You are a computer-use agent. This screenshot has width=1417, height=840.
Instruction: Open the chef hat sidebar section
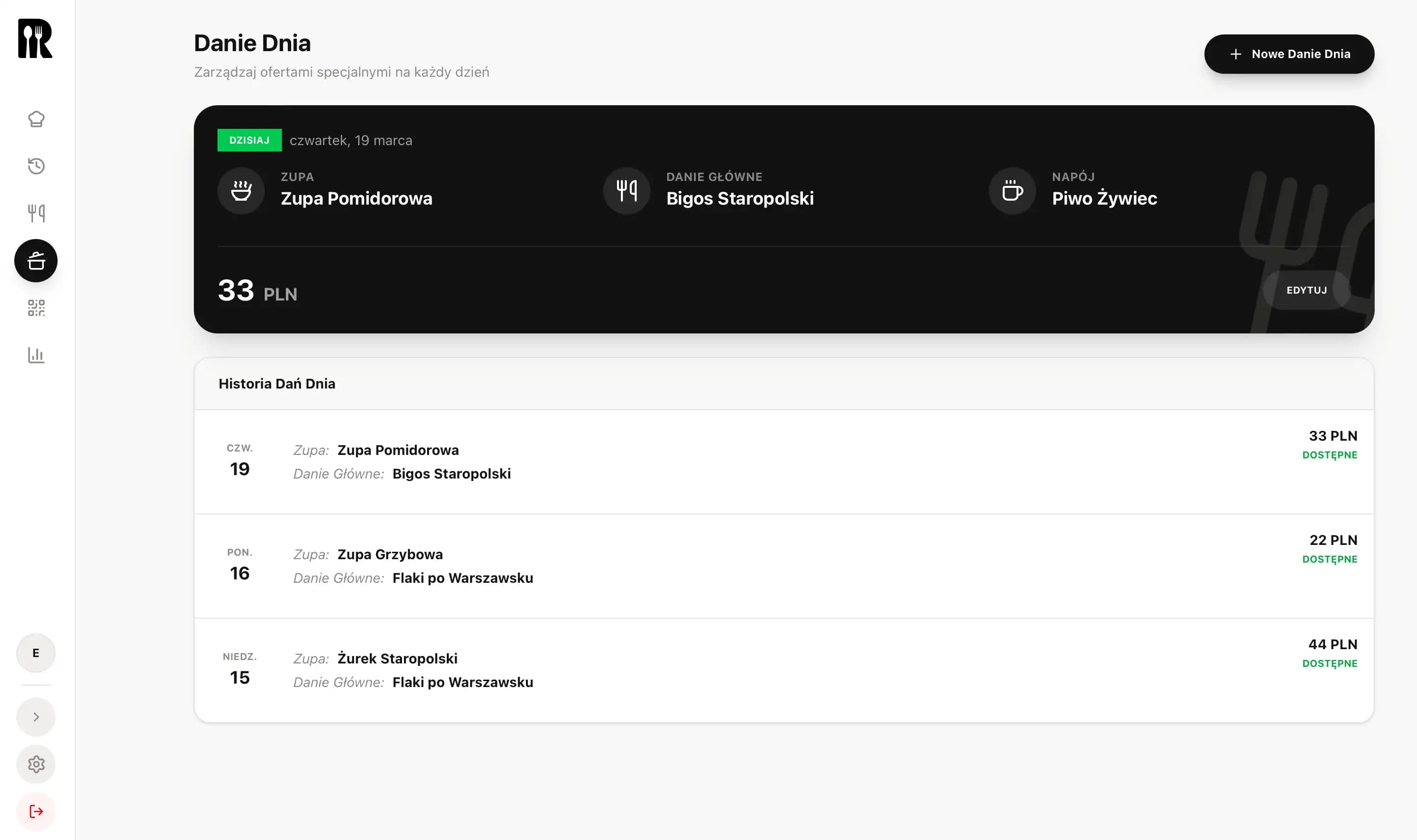(x=36, y=119)
